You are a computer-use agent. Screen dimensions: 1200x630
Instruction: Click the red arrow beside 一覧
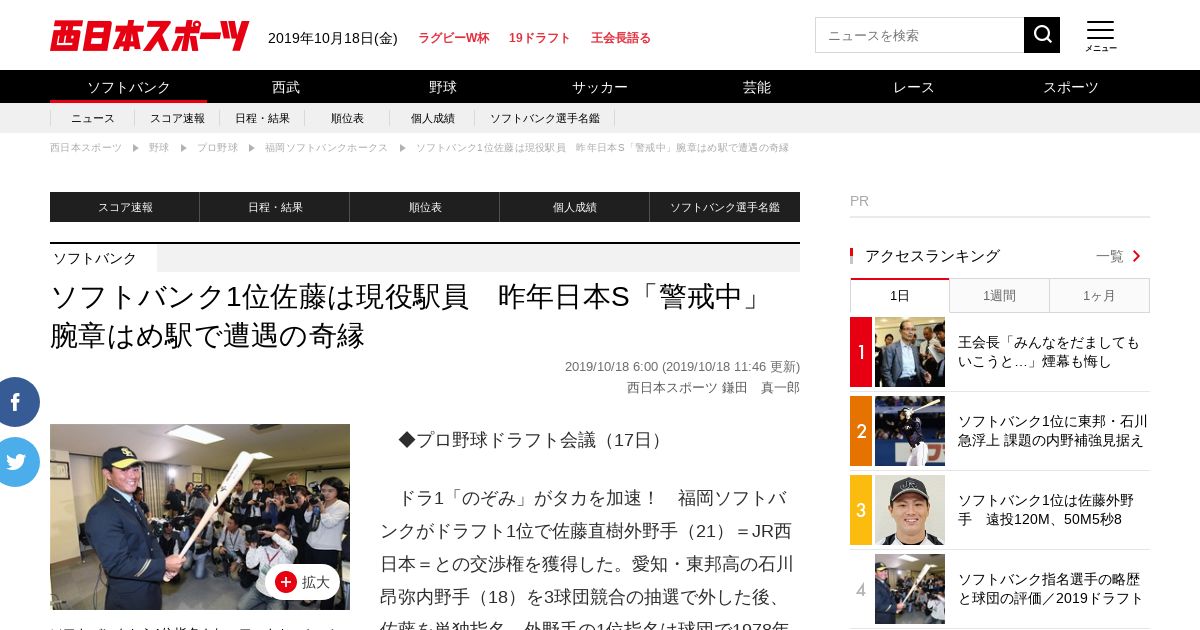click(1137, 256)
